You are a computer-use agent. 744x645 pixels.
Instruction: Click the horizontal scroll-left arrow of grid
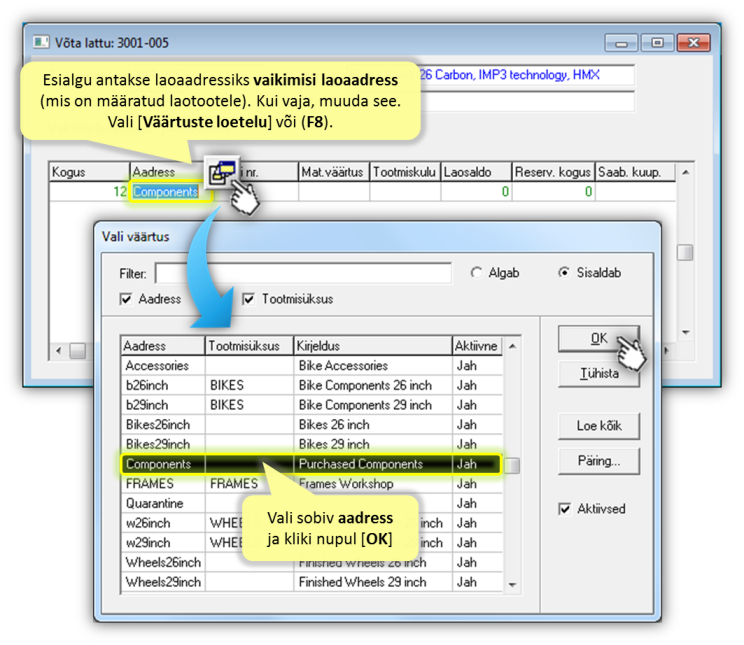59,351
